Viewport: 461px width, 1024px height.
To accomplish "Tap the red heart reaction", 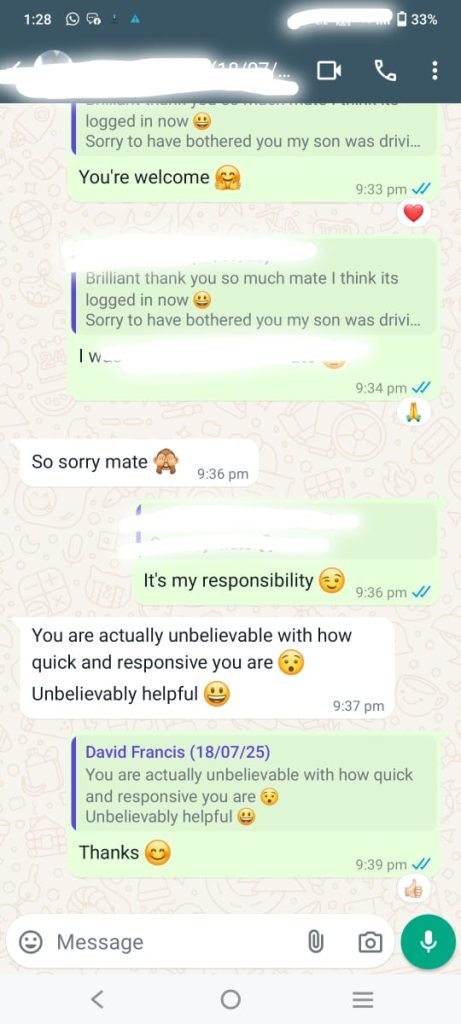I will pos(413,212).
